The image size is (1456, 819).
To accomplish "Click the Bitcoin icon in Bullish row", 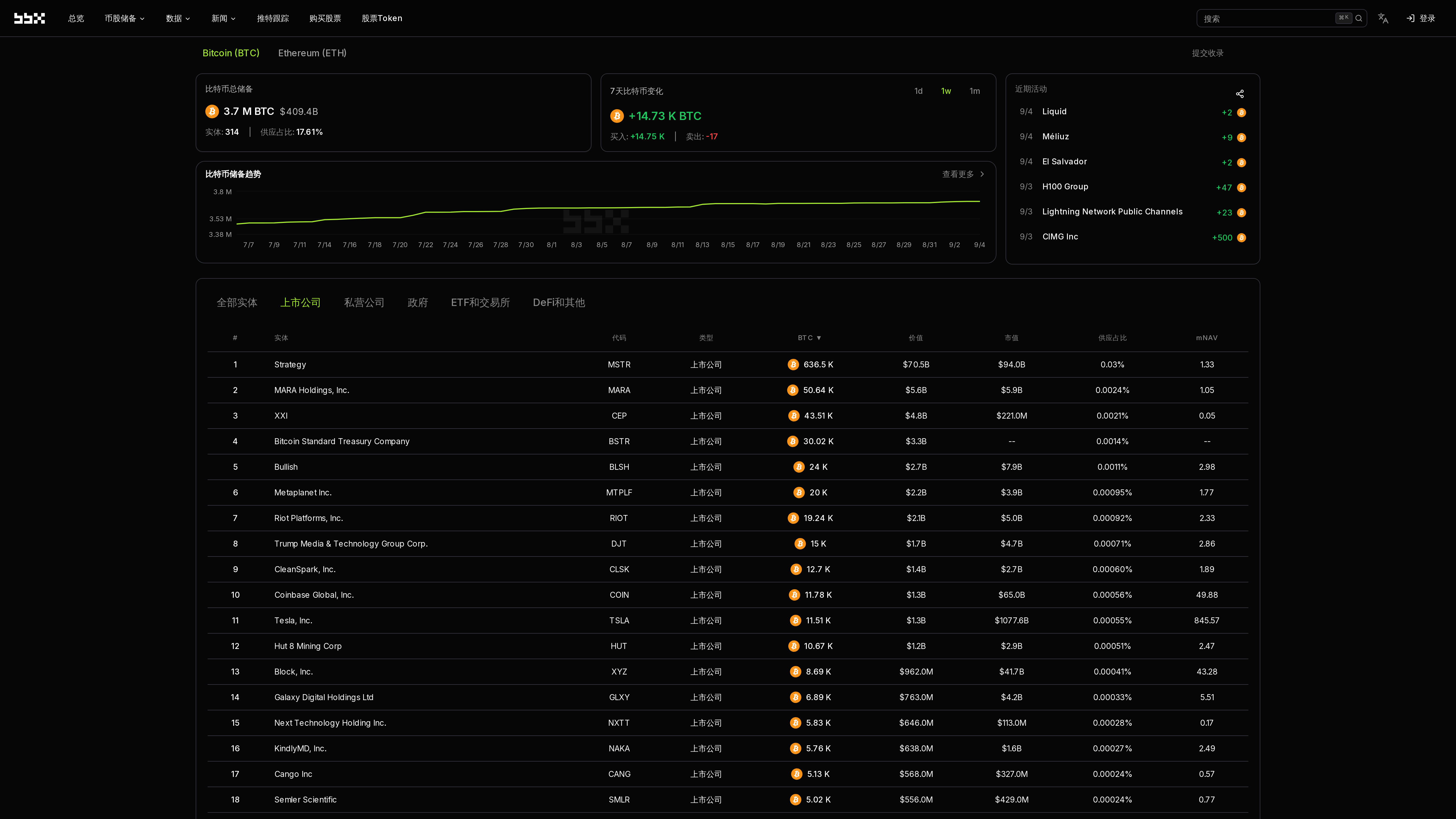I will [x=799, y=467].
